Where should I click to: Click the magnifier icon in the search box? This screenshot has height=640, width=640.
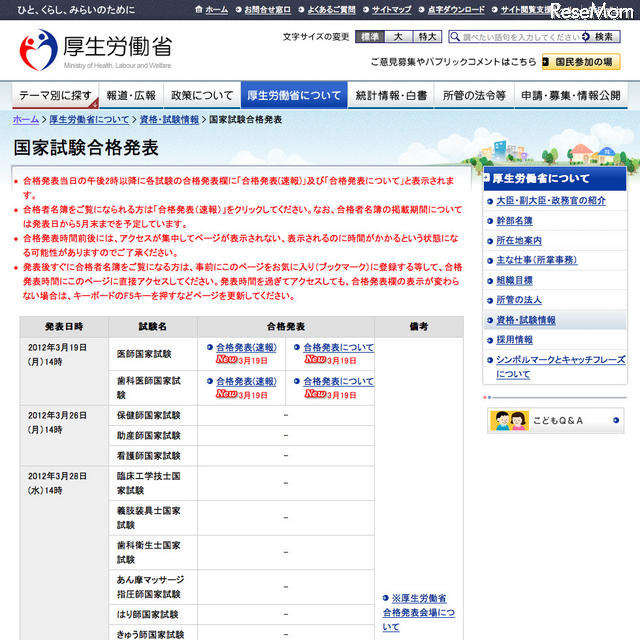455,37
